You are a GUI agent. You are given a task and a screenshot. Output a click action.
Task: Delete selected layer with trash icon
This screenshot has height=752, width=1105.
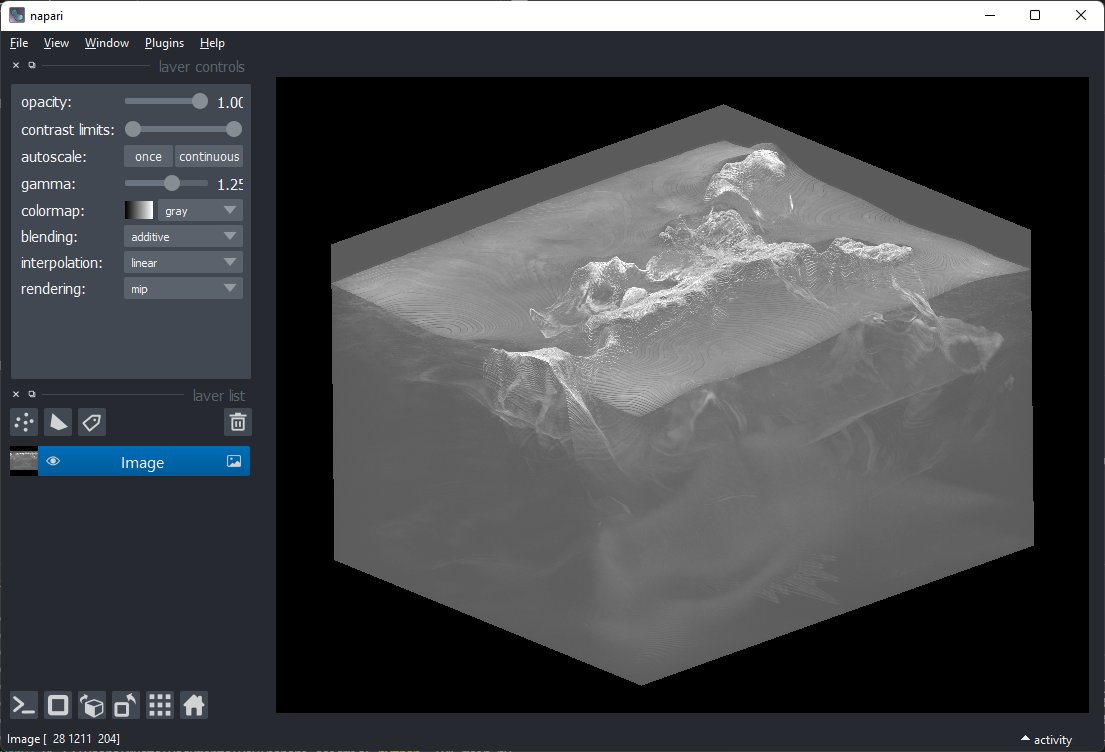(x=237, y=422)
